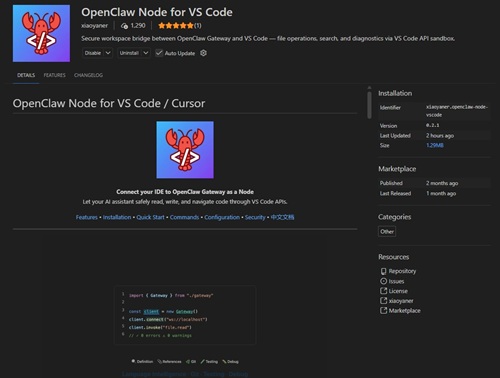
Task: Click the '2 hours ago' Last Updated value
Action: coord(440,135)
